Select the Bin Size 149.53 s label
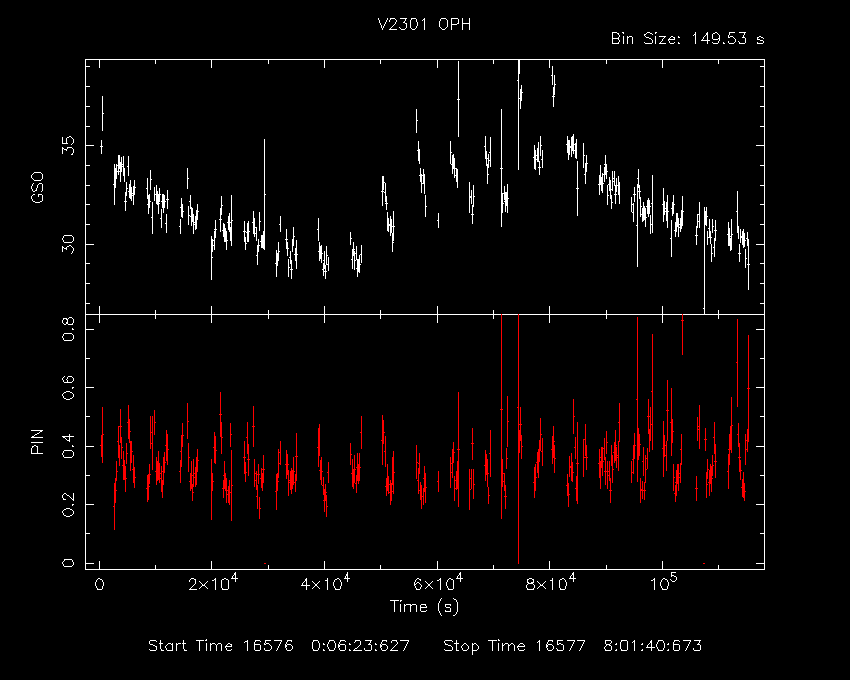The width and height of the screenshot is (850, 680). point(687,39)
